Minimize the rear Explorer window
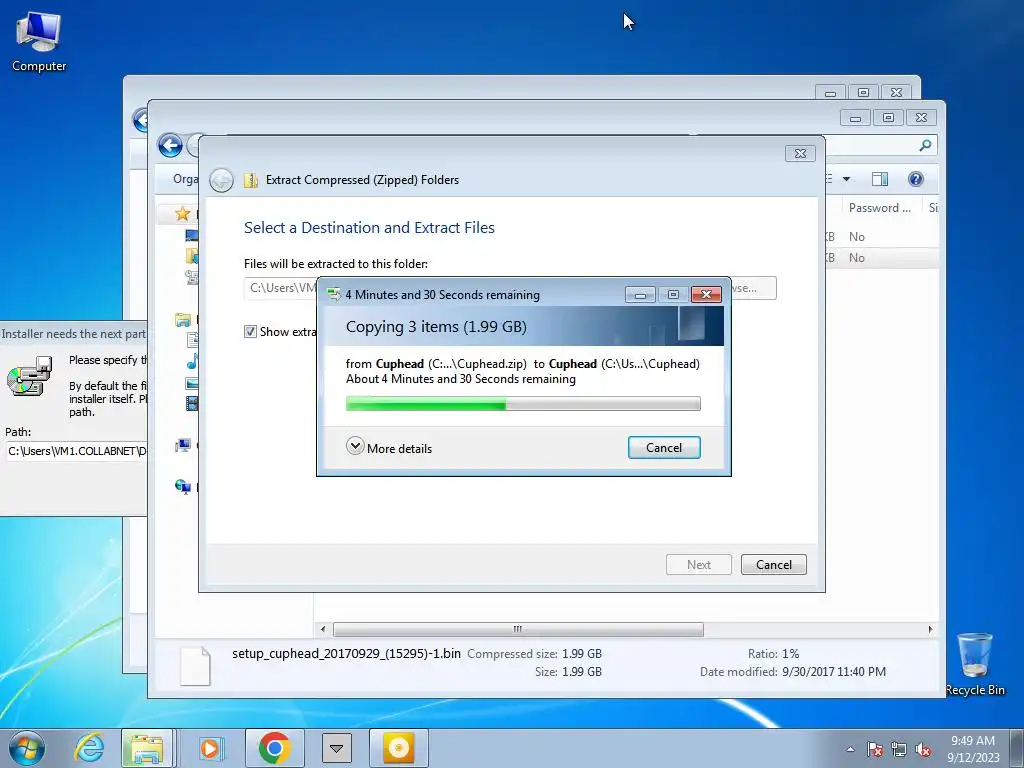This screenshot has width=1024, height=768. tap(830, 93)
